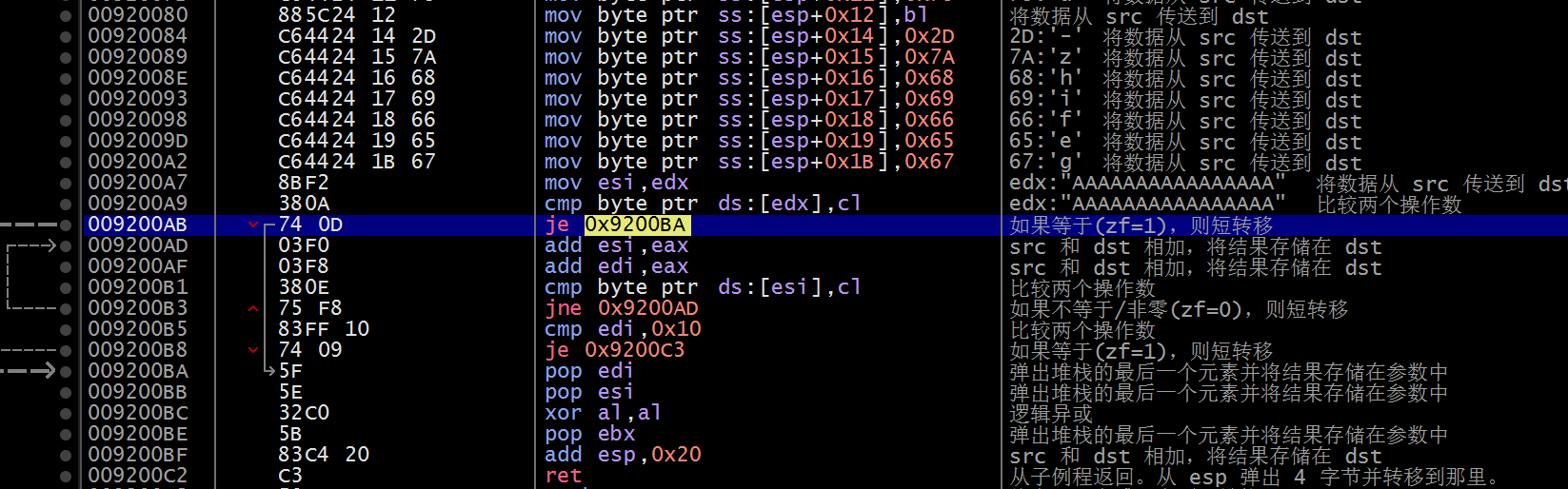Toggle breakpoint dot at address 009200B3
The image size is (1568, 489).
pyautogui.click(x=66, y=309)
